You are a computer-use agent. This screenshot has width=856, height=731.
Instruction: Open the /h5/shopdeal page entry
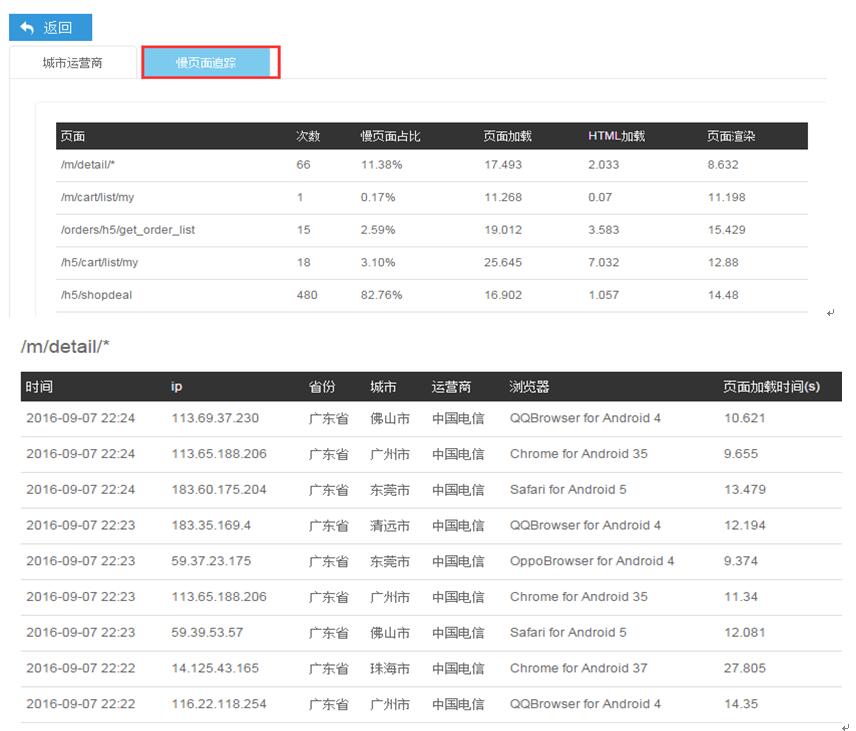coord(94,295)
